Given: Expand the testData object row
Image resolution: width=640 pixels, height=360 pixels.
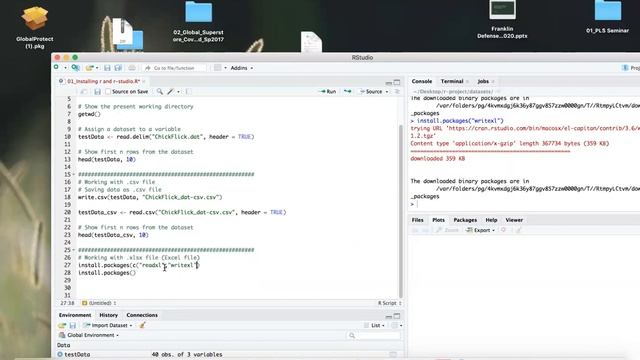Looking at the screenshot, I should pos(60,354).
